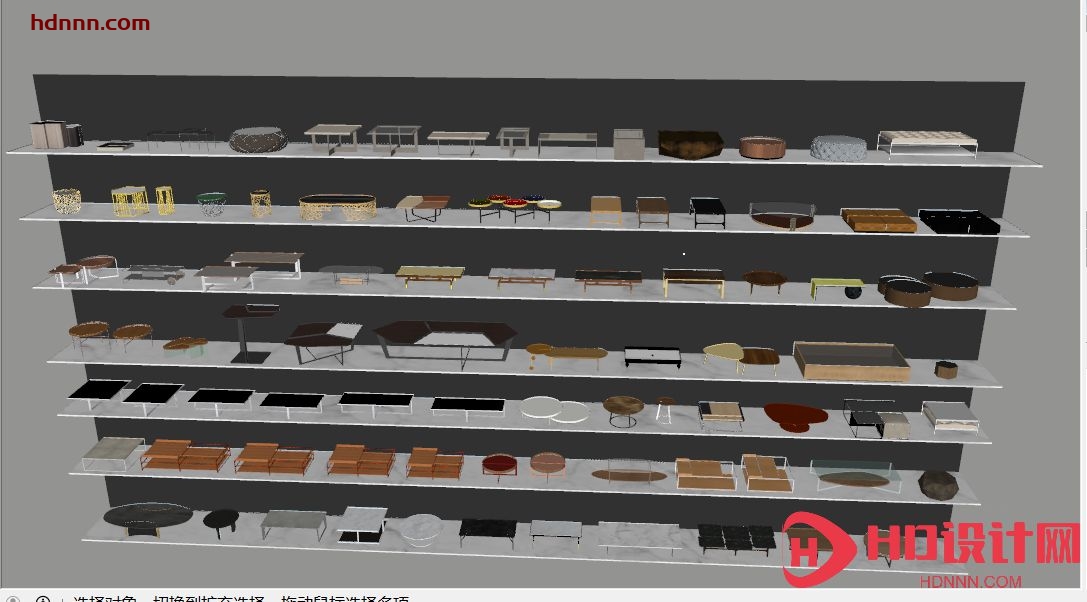Select the dark brown faceted rock table
This screenshot has width=1087, height=602.
pyautogui.click(x=690, y=144)
